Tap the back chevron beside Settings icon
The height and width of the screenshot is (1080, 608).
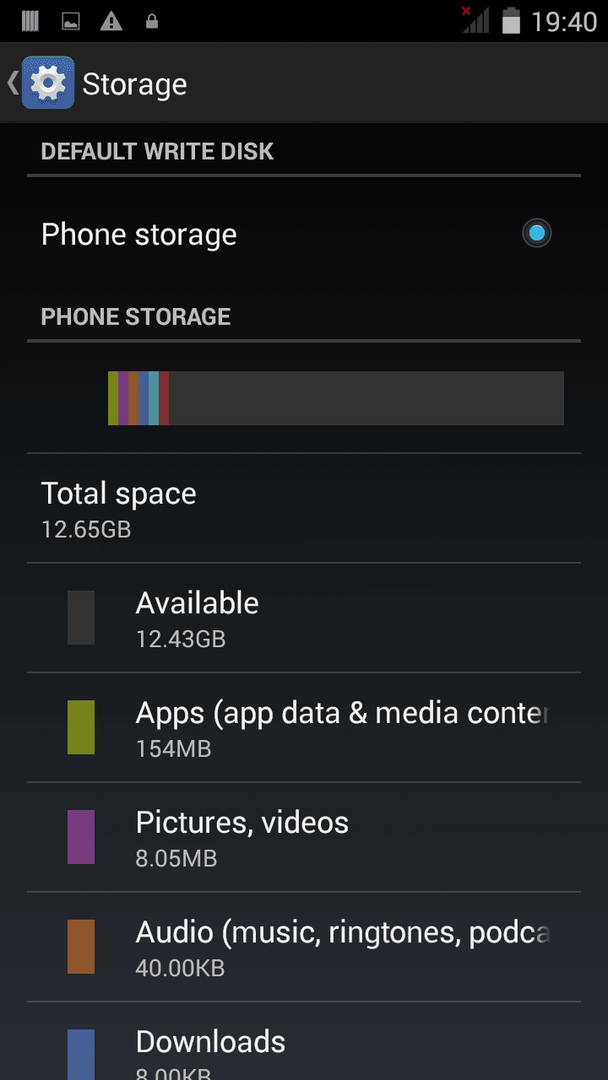[x=12, y=83]
